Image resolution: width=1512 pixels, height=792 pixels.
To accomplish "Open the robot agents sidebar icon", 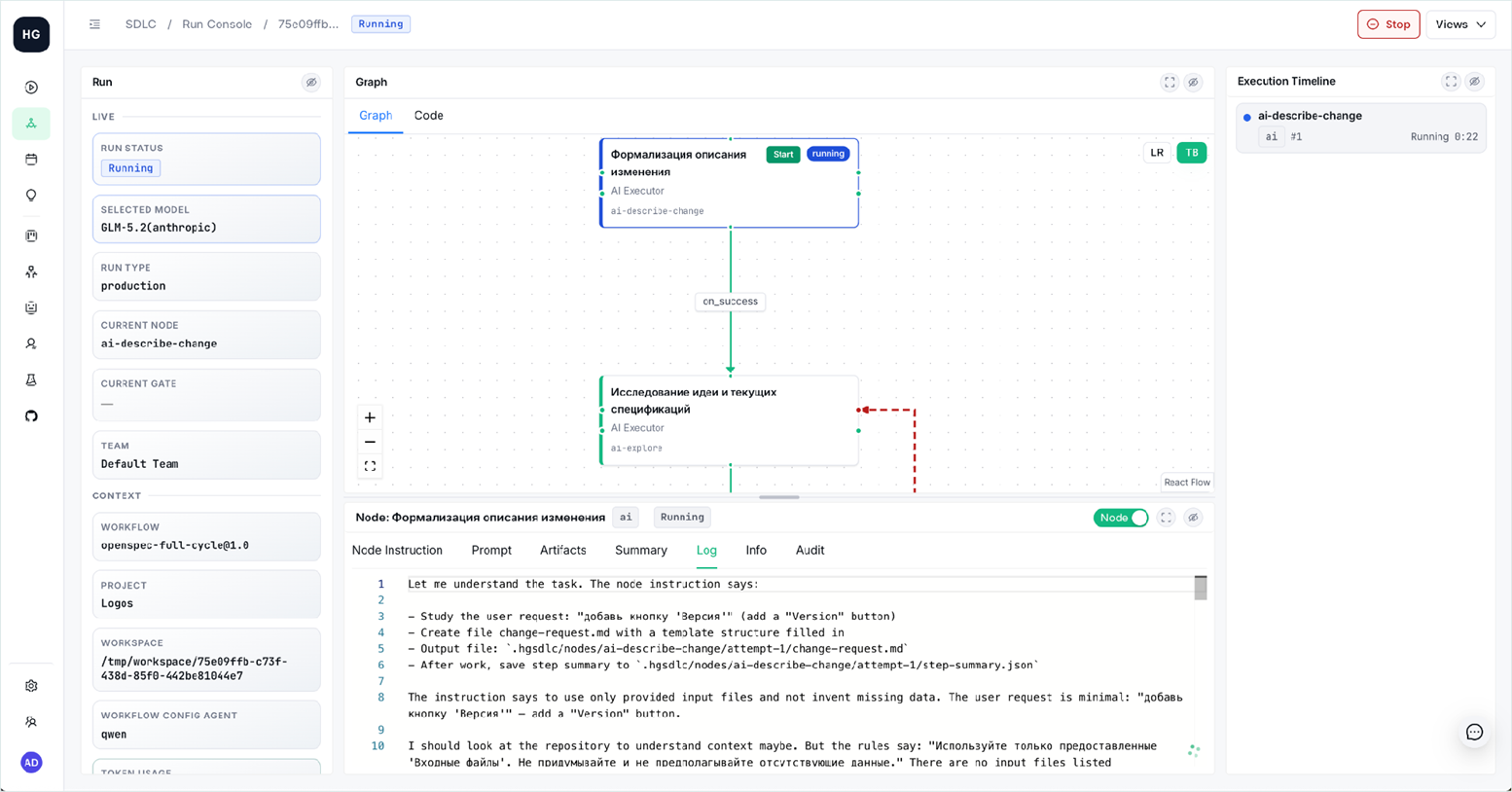I will coord(31,307).
